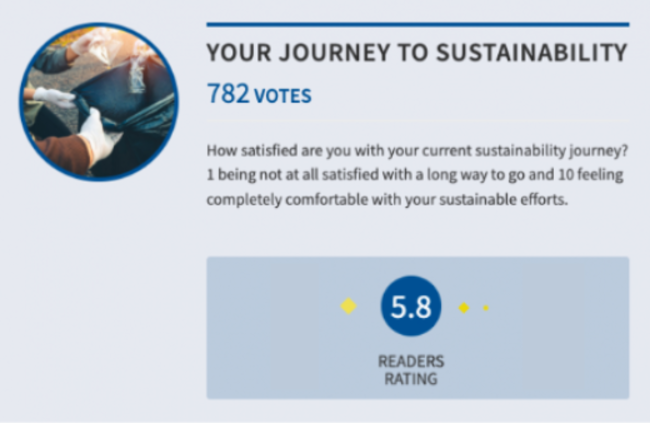
Task: Click the medium yellow diamond right of 5.8
Action: pyautogui.click(x=464, y=308)
